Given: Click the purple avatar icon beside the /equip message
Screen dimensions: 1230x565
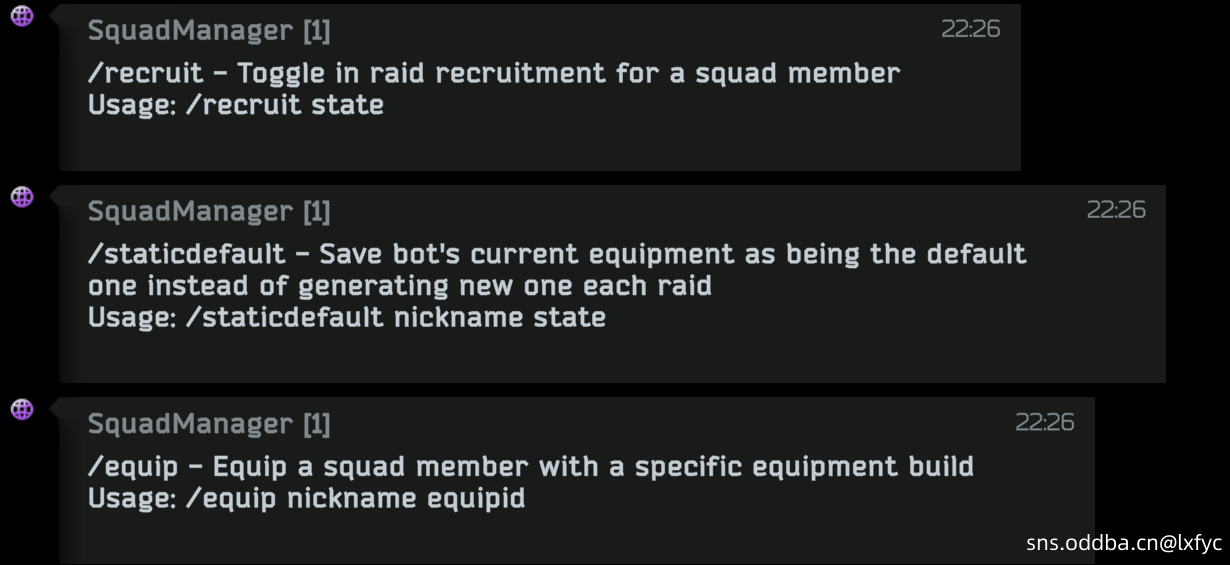Looking at the screenshot, I should pyautogui.click(x=22, y=408).
